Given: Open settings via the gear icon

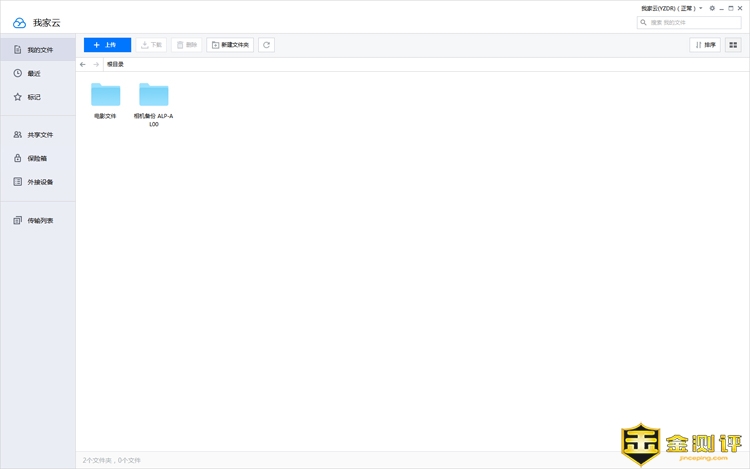Looking at the screenshot, I should [712, 8].
